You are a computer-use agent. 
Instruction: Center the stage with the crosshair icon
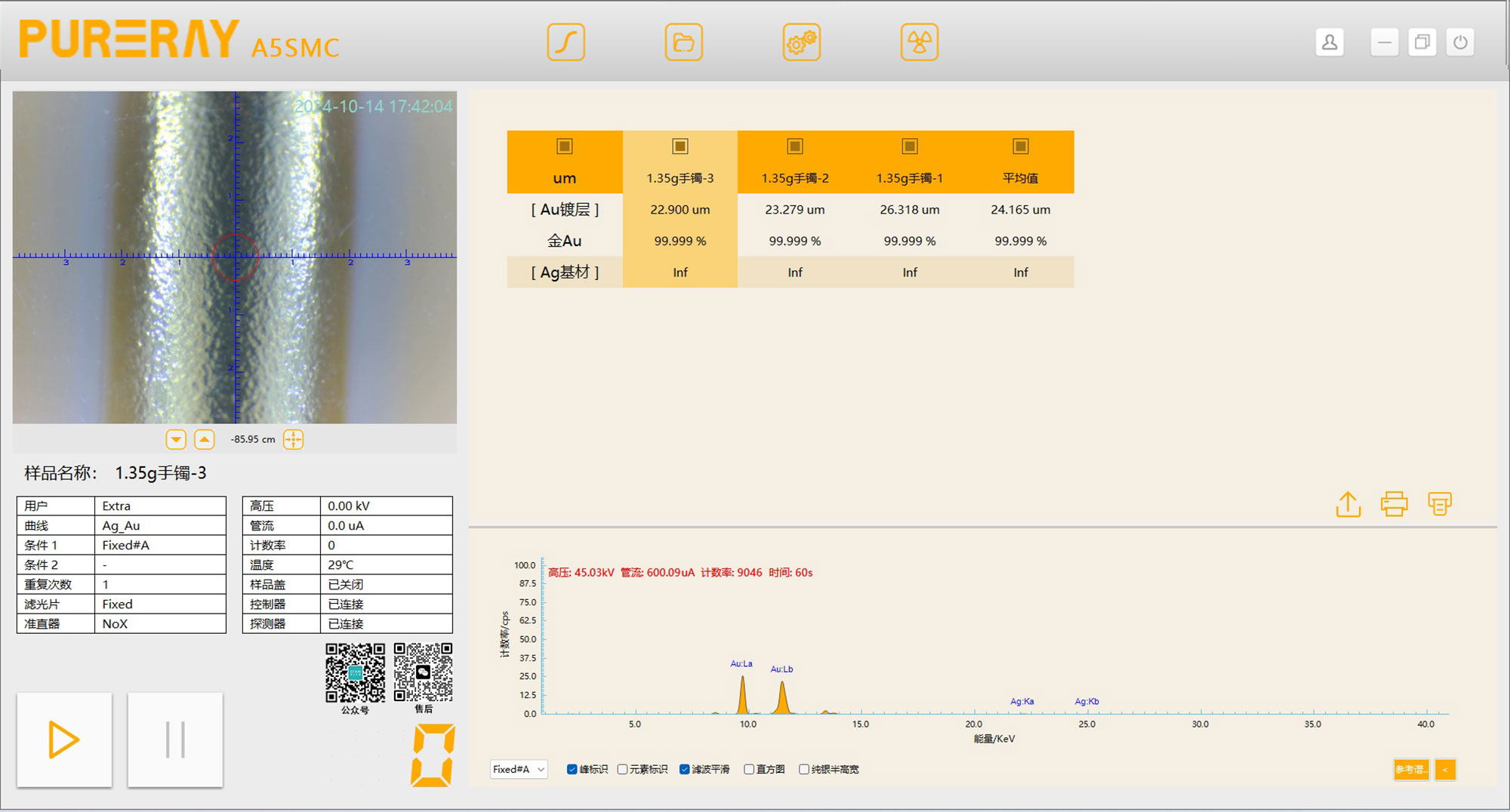coord(293,439)
